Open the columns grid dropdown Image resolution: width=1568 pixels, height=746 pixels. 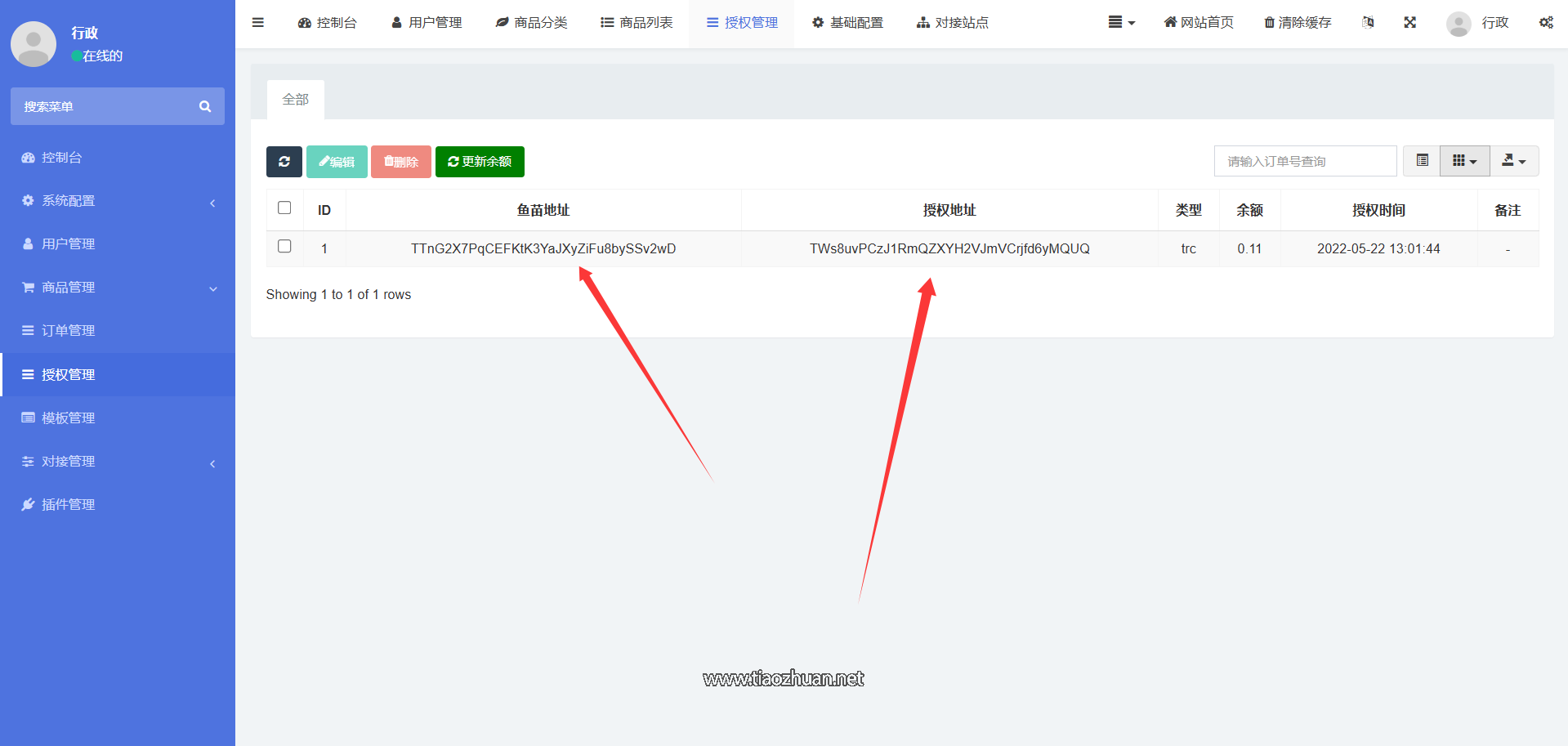click(1464, 161)
